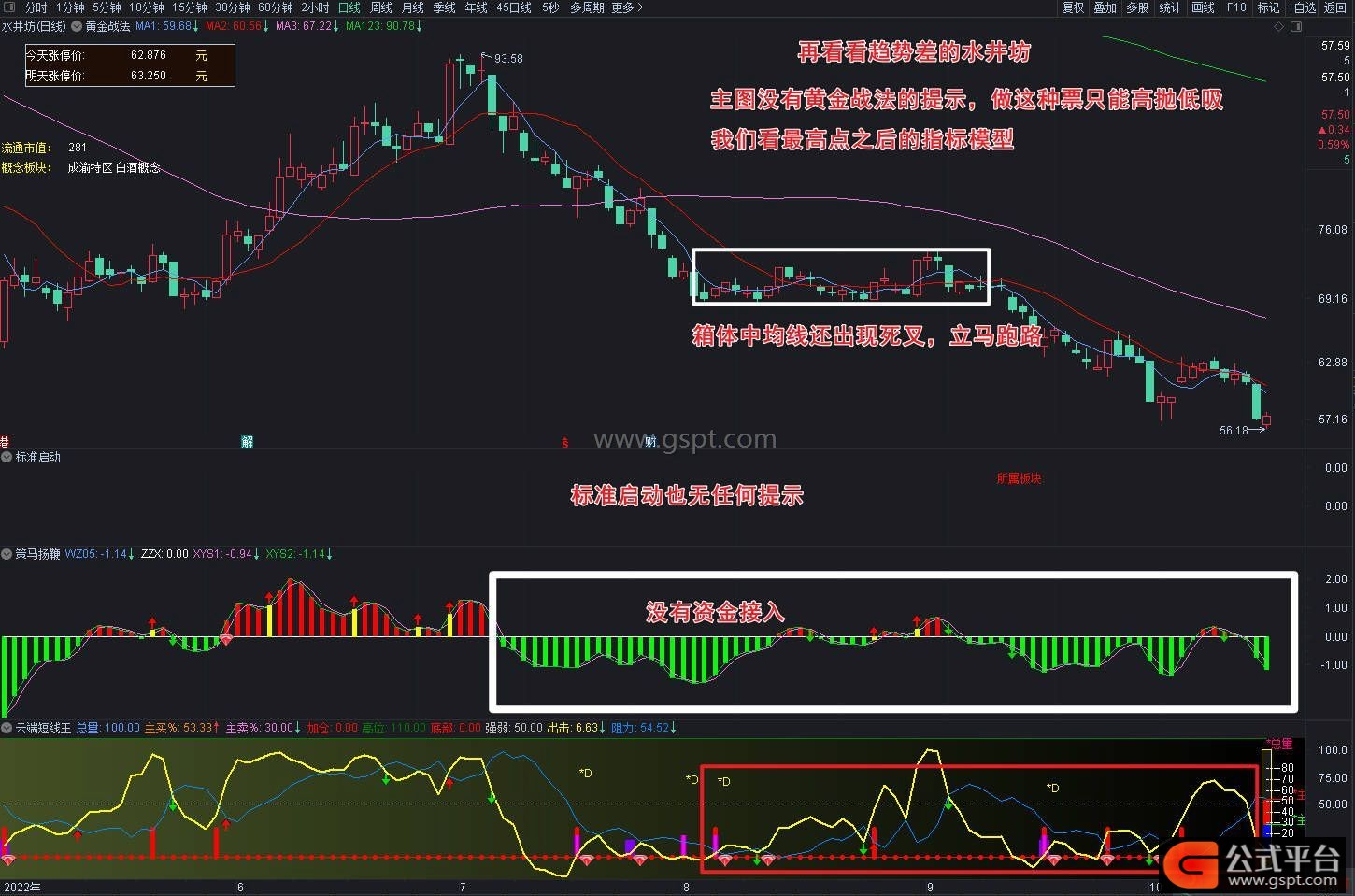Click month 9 on the time axis
This screenshot has height=896, width=1355.
pyautogui.click(x=929, y=888)
